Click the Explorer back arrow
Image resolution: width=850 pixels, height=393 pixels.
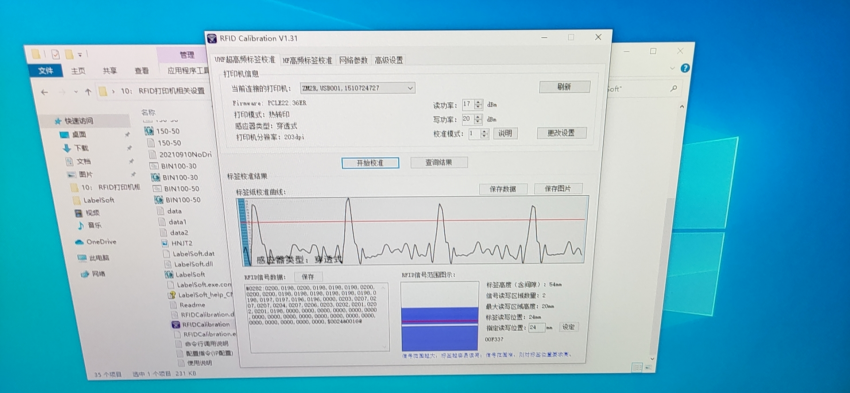[x=44, y=92]
